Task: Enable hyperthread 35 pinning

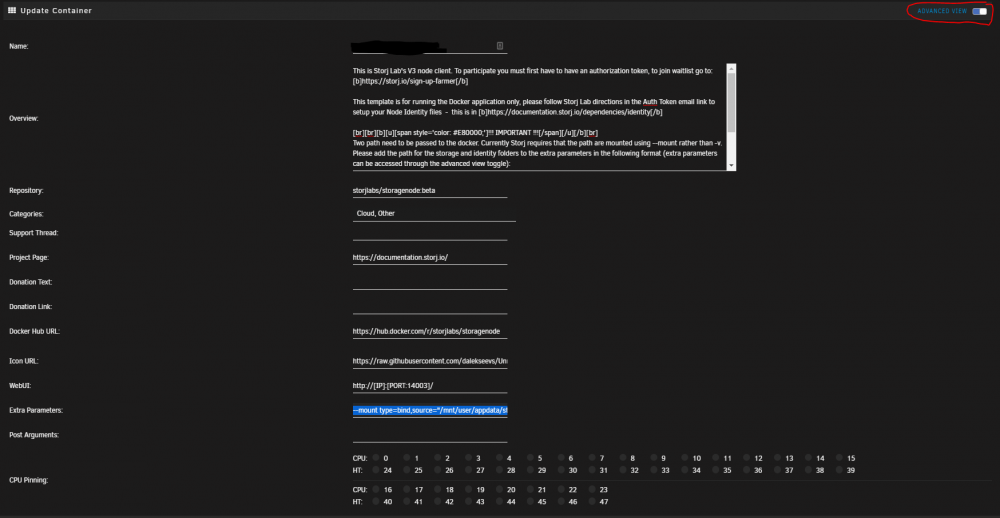Action: 716,470
